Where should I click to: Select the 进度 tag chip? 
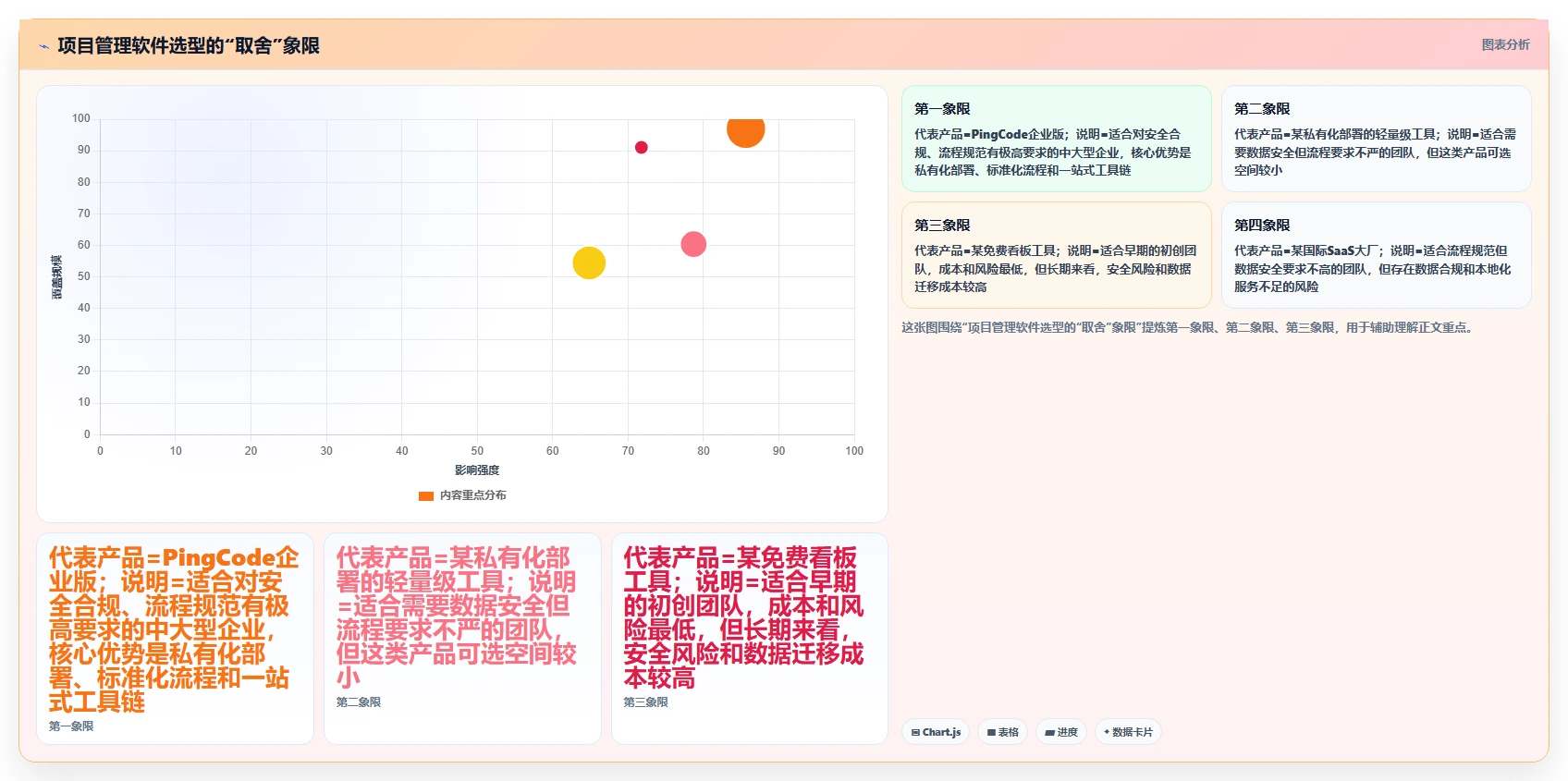coord(1061,732)
